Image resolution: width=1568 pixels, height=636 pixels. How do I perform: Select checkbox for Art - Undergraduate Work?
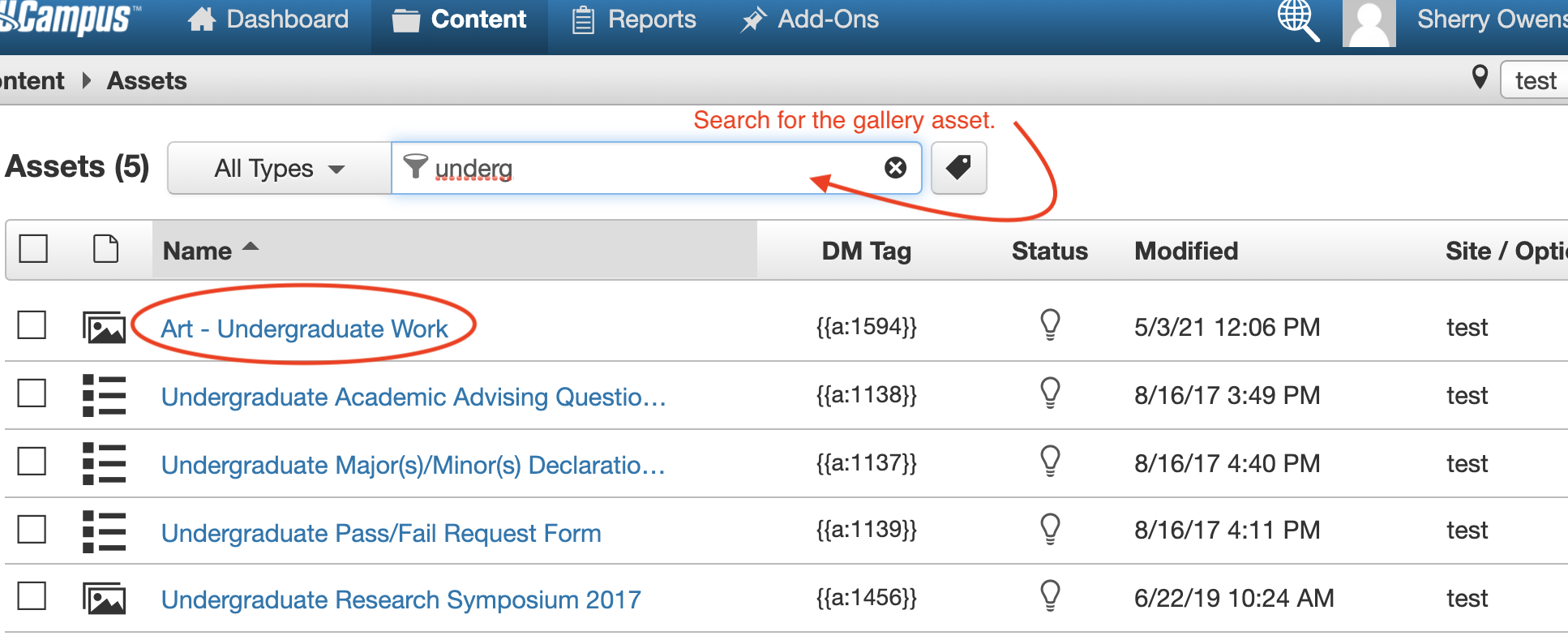[32, 325]
